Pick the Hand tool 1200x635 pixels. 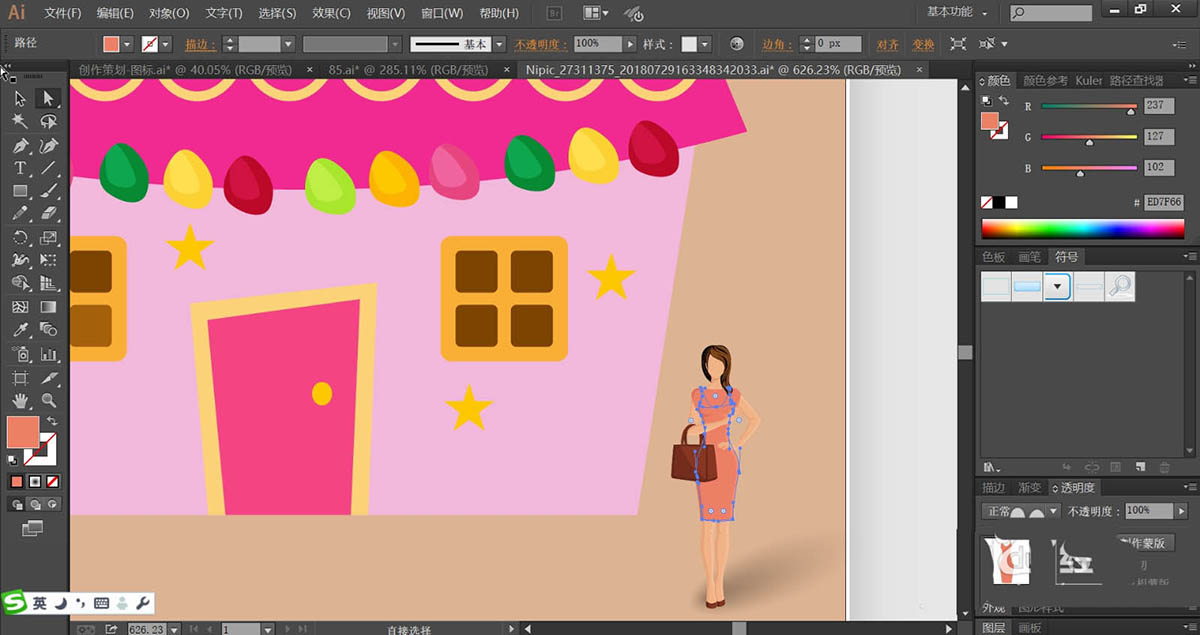pyautogui.click(x=20, y=401)
